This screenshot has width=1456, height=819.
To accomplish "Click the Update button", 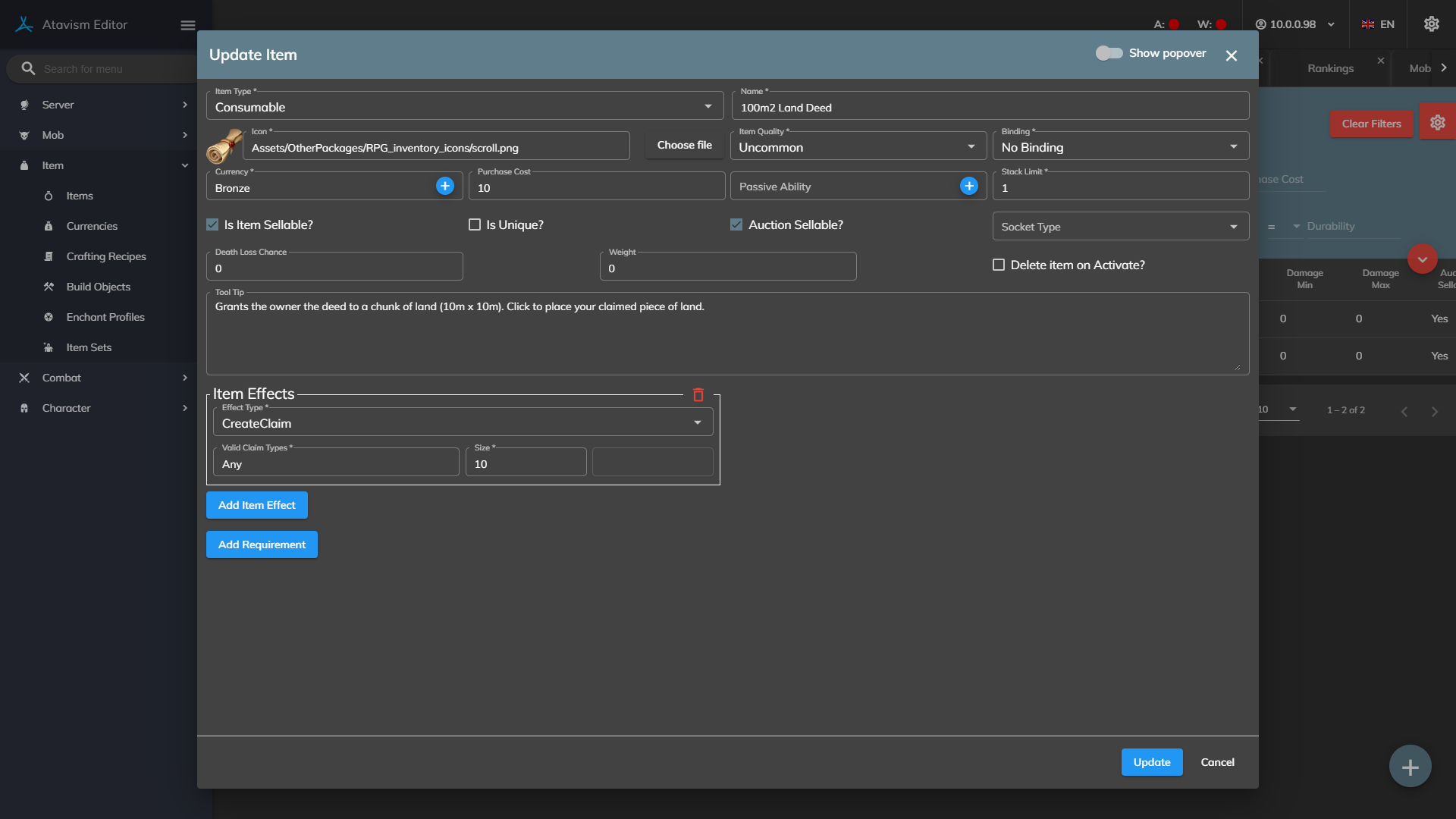I will 1151,762.
